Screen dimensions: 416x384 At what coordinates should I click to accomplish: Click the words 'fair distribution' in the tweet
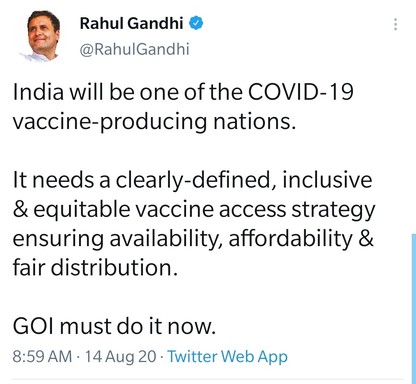pos(93,267)
